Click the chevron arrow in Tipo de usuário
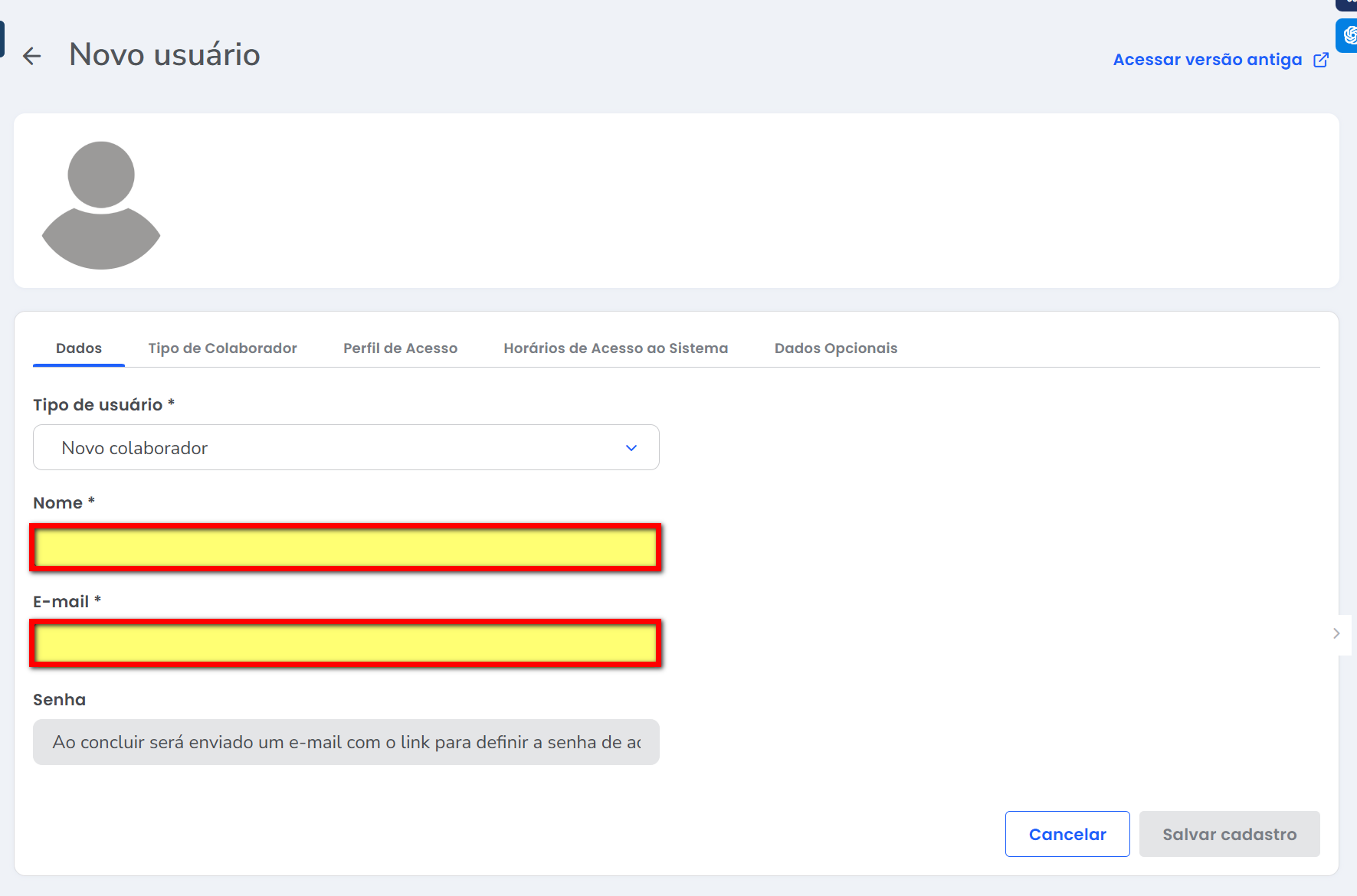 (631, 448)
